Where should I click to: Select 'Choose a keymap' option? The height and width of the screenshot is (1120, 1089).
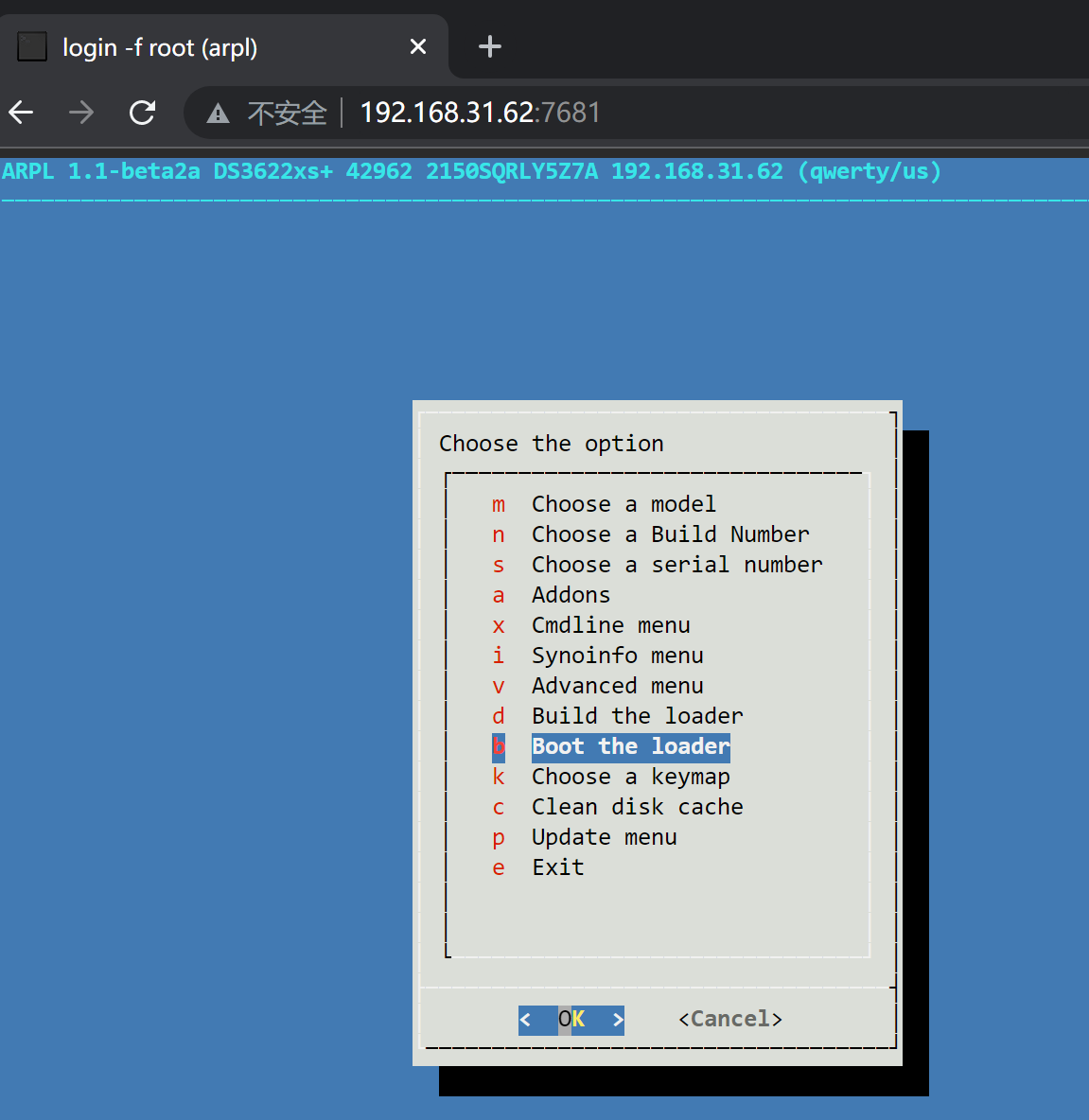click(x=630, y=776)
